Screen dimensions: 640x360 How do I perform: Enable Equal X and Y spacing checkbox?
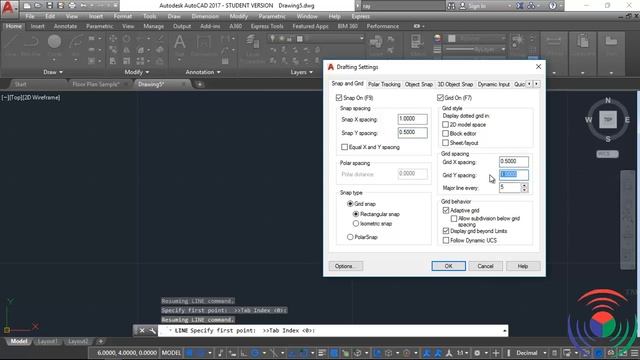tap(344, 147)
